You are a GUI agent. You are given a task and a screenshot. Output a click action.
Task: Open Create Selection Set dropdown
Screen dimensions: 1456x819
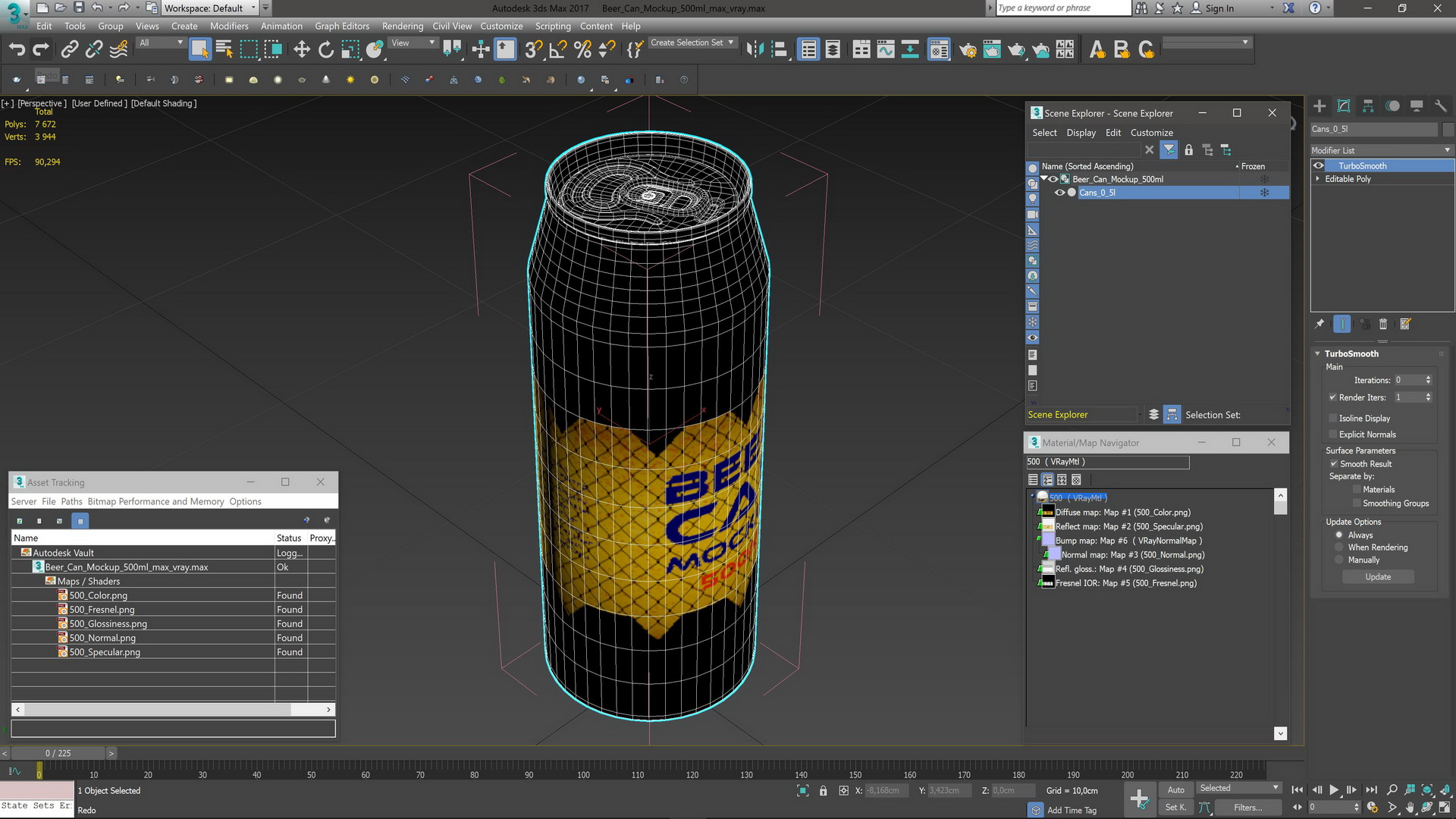coord(692,43)
